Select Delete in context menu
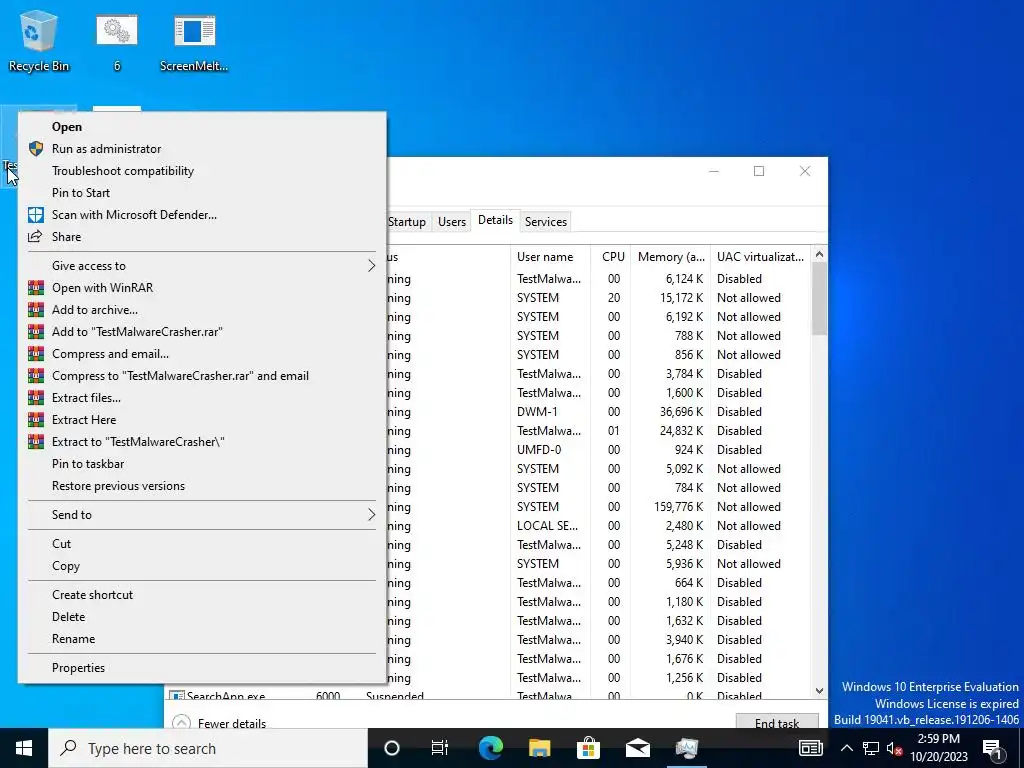The width and height of the screenshot is (1024, 768). click(x=202, y=617)
